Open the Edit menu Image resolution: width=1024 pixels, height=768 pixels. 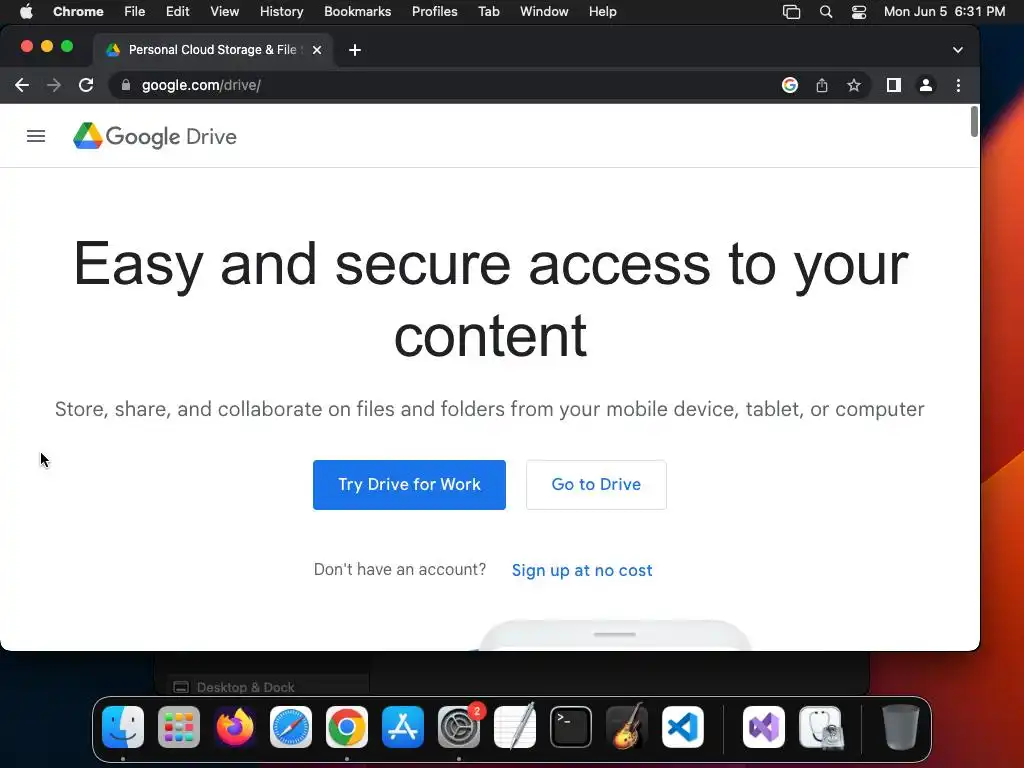click(x=177, y=11)
